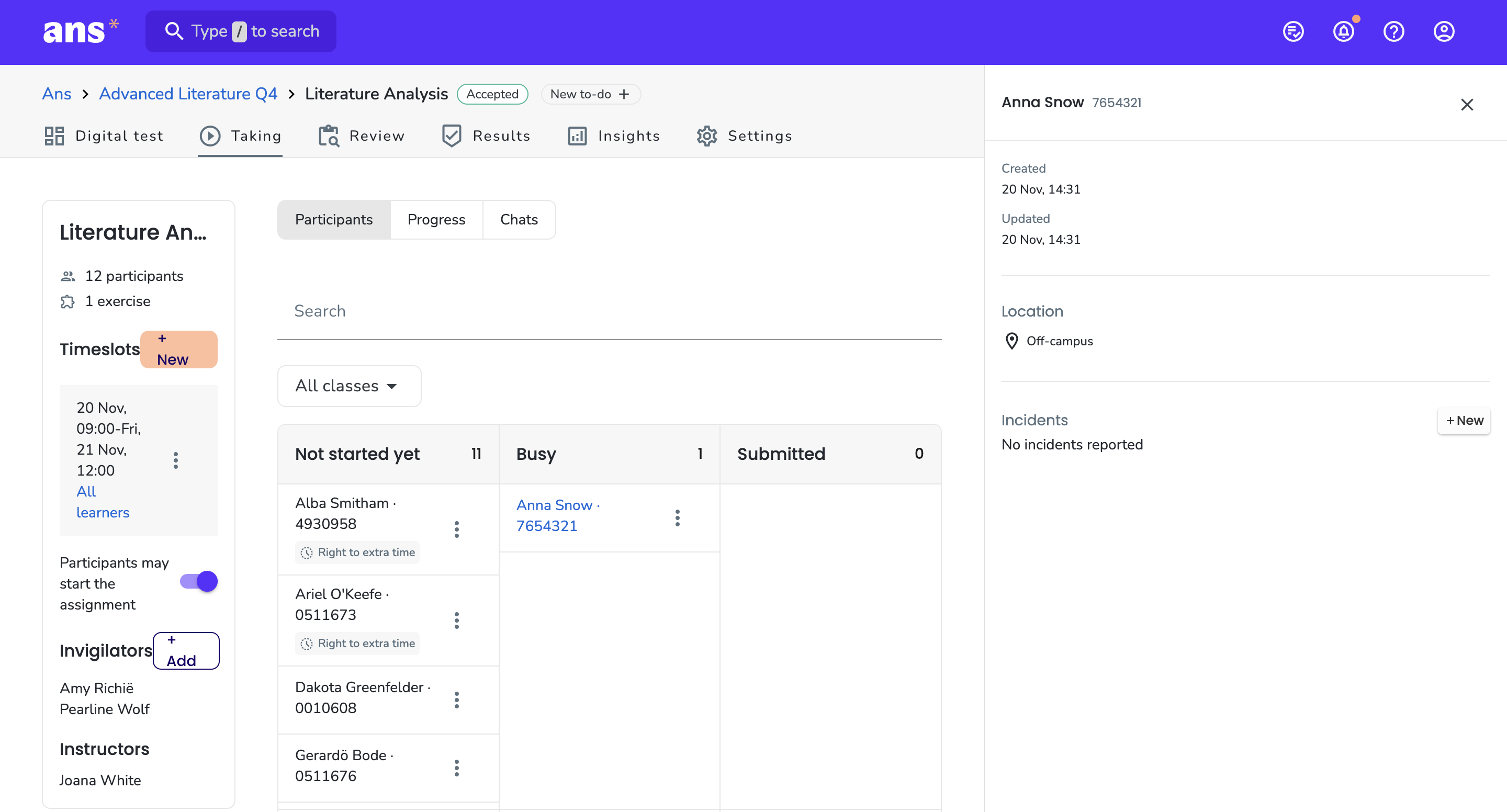Toggle 'Participants may start the assignment' switch
The width and height of the screenshot is (1507, 812).
pos(199,581)
